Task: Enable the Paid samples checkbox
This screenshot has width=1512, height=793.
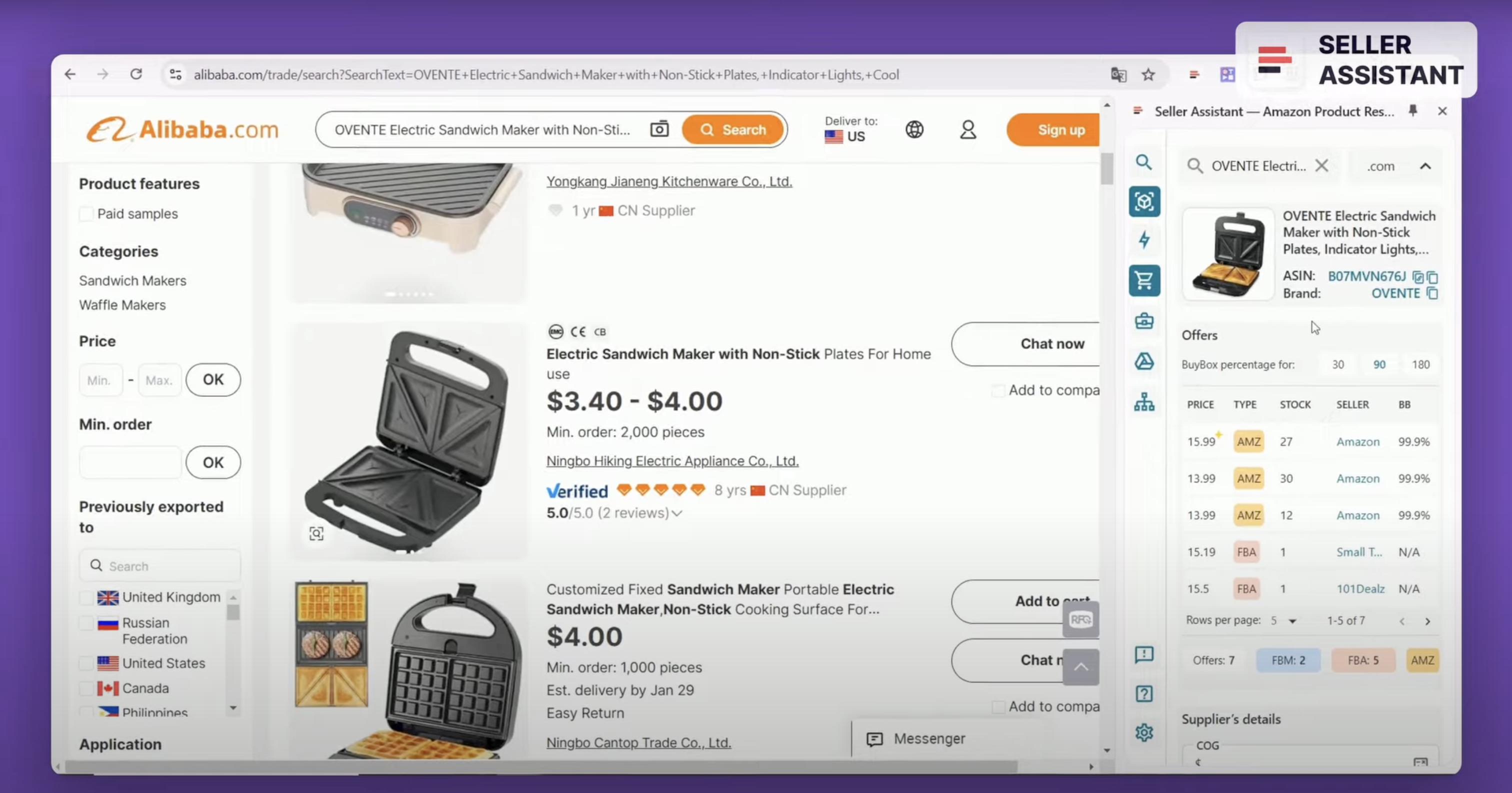Action: coord(87,213)
